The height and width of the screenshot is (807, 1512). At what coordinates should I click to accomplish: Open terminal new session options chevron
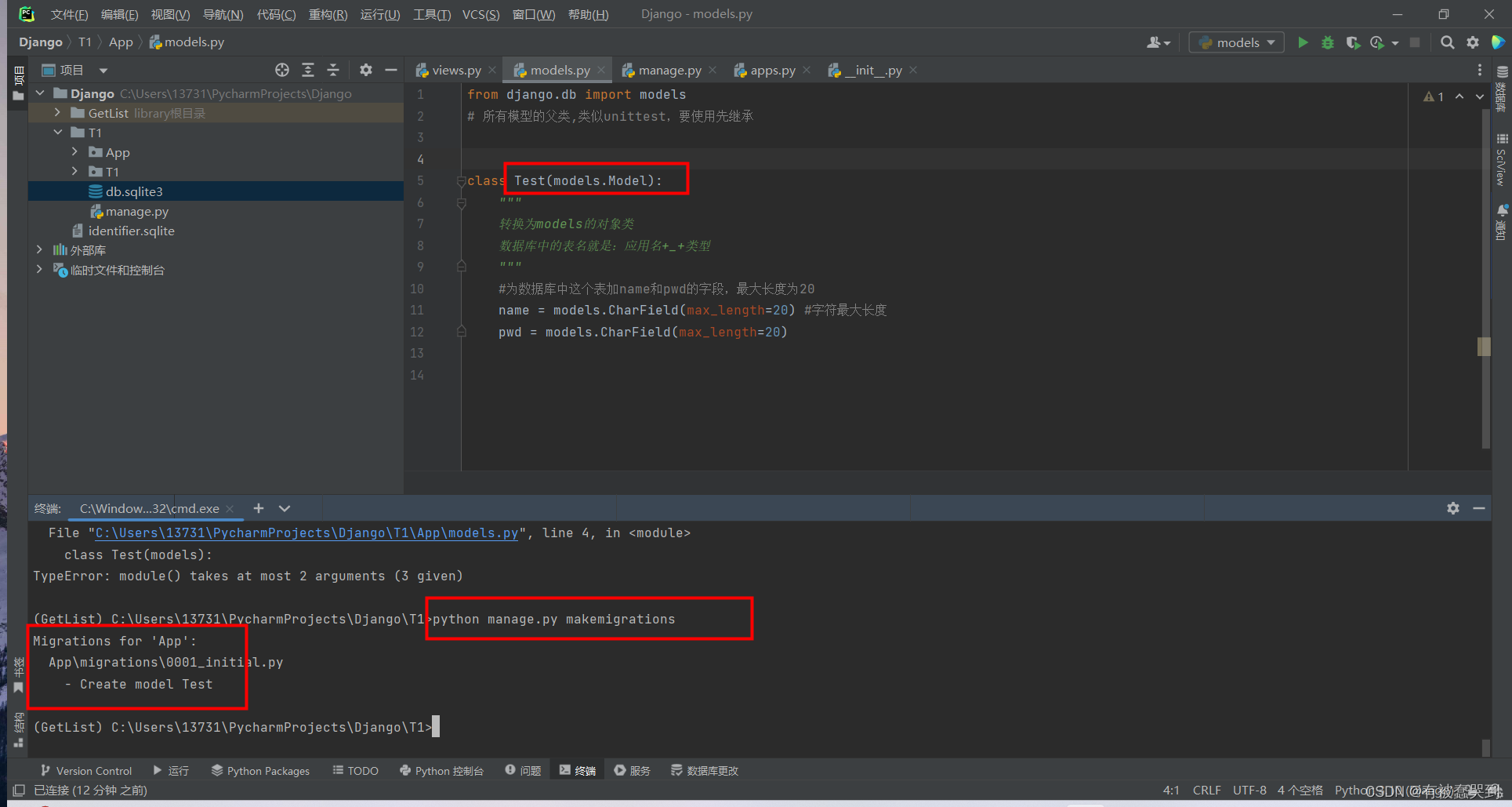[285, 508]
